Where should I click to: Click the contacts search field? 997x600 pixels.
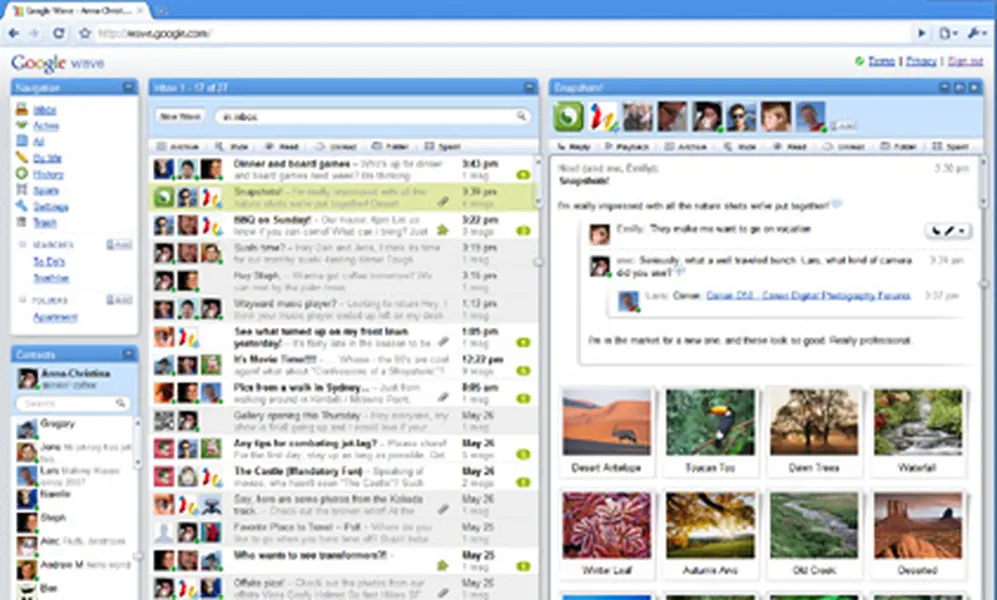74,403
